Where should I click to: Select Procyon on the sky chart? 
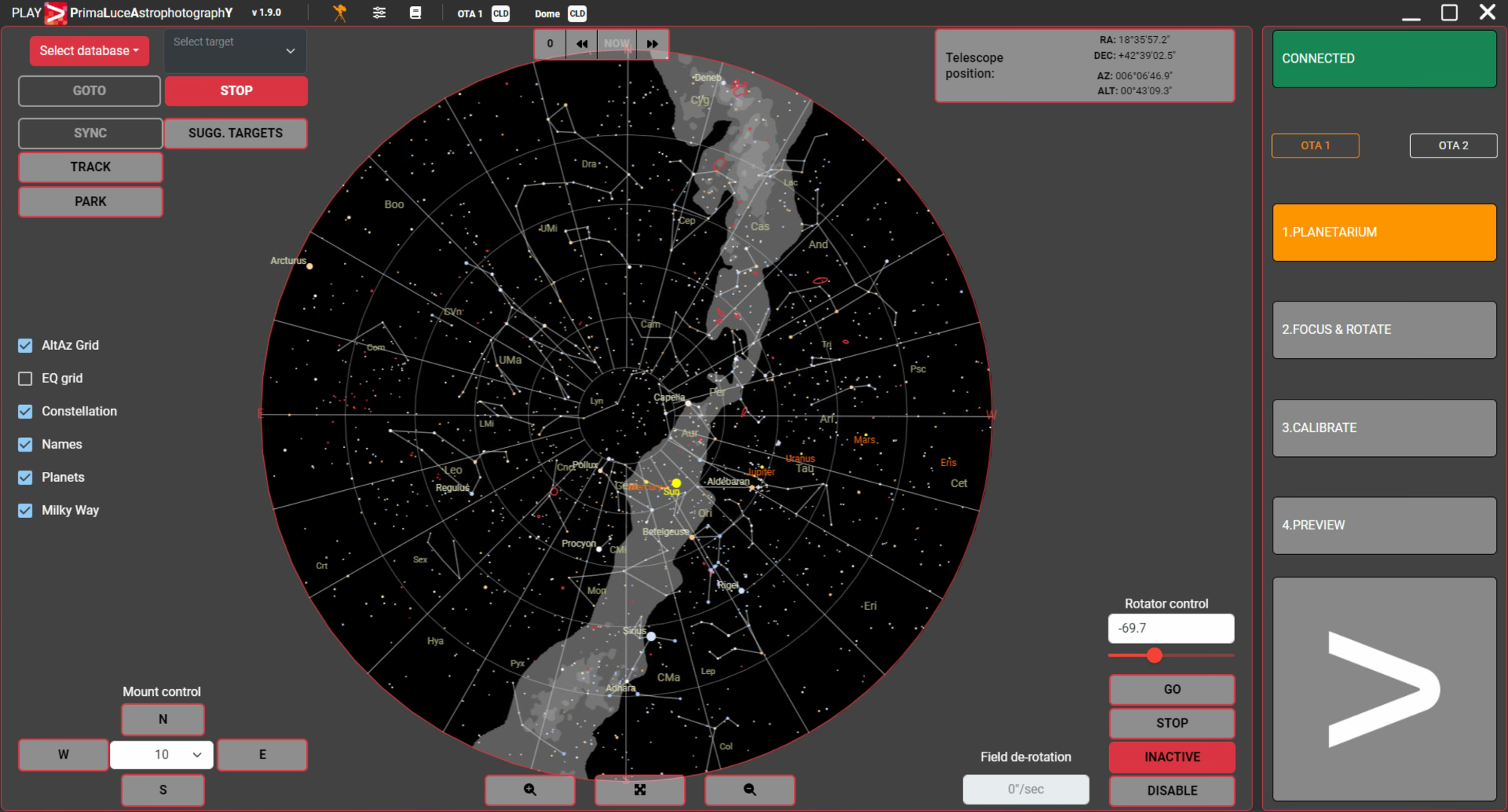coord(599,549)
